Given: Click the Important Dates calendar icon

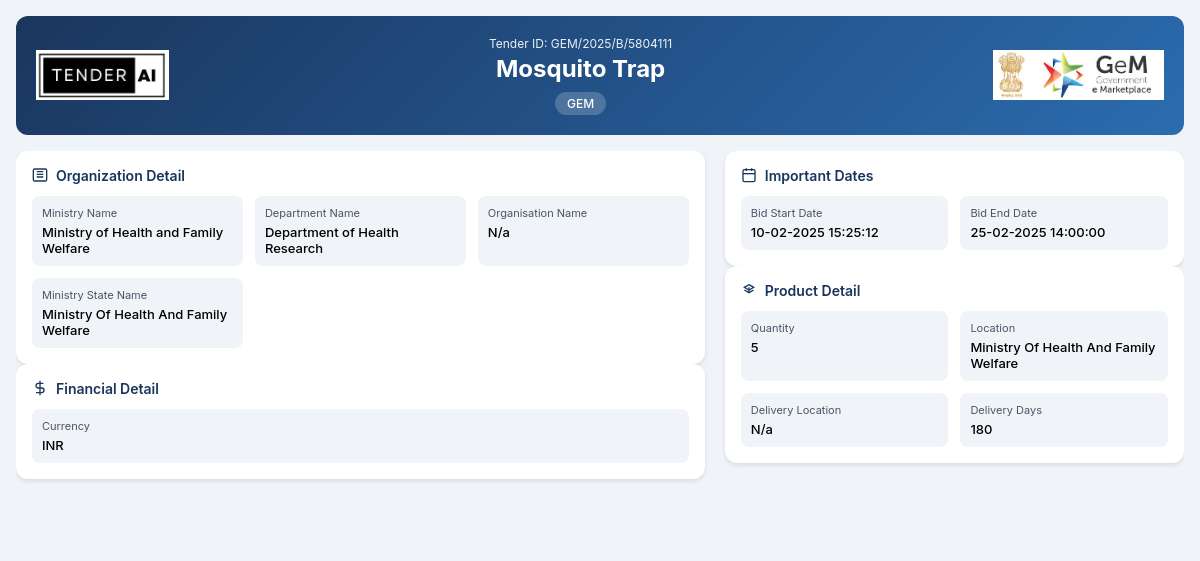Looking at the screenshot, I should pos(749,175).
